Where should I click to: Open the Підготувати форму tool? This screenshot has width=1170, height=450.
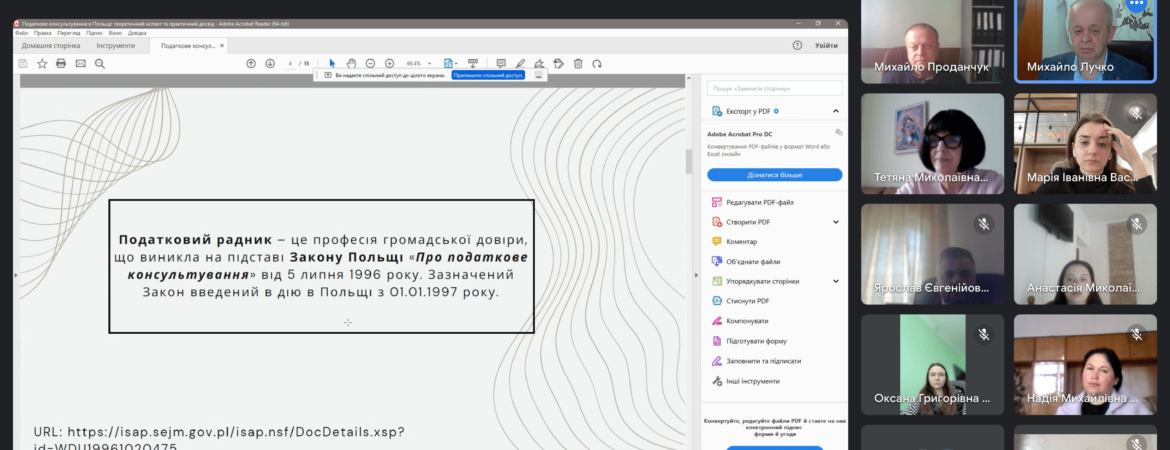click(749, 341)
